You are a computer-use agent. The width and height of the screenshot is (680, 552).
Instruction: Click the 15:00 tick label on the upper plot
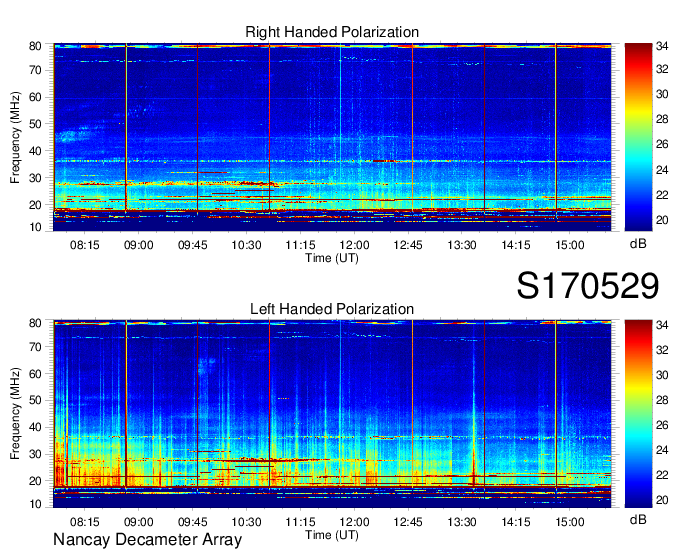pyautogui.click(x=570, y=245)
